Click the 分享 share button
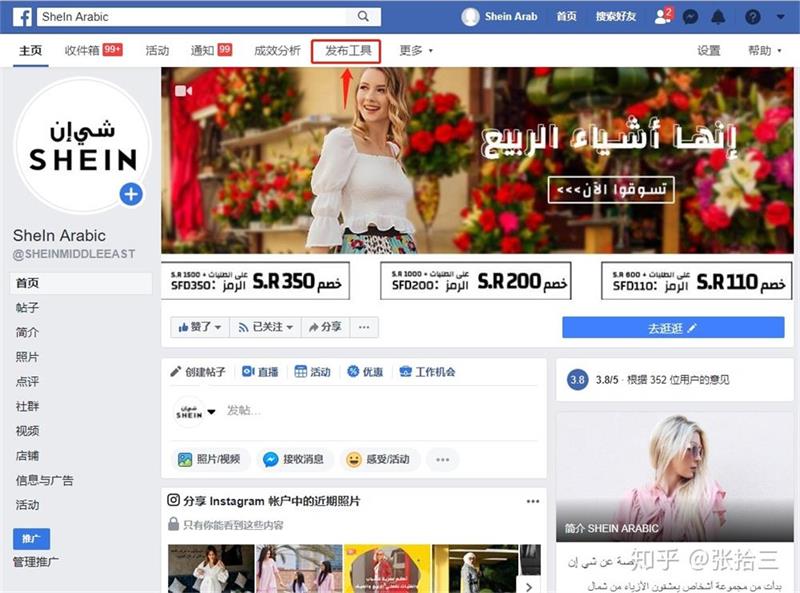The width and height of the screenshot is (800, 593). click(x=325, y=327)
